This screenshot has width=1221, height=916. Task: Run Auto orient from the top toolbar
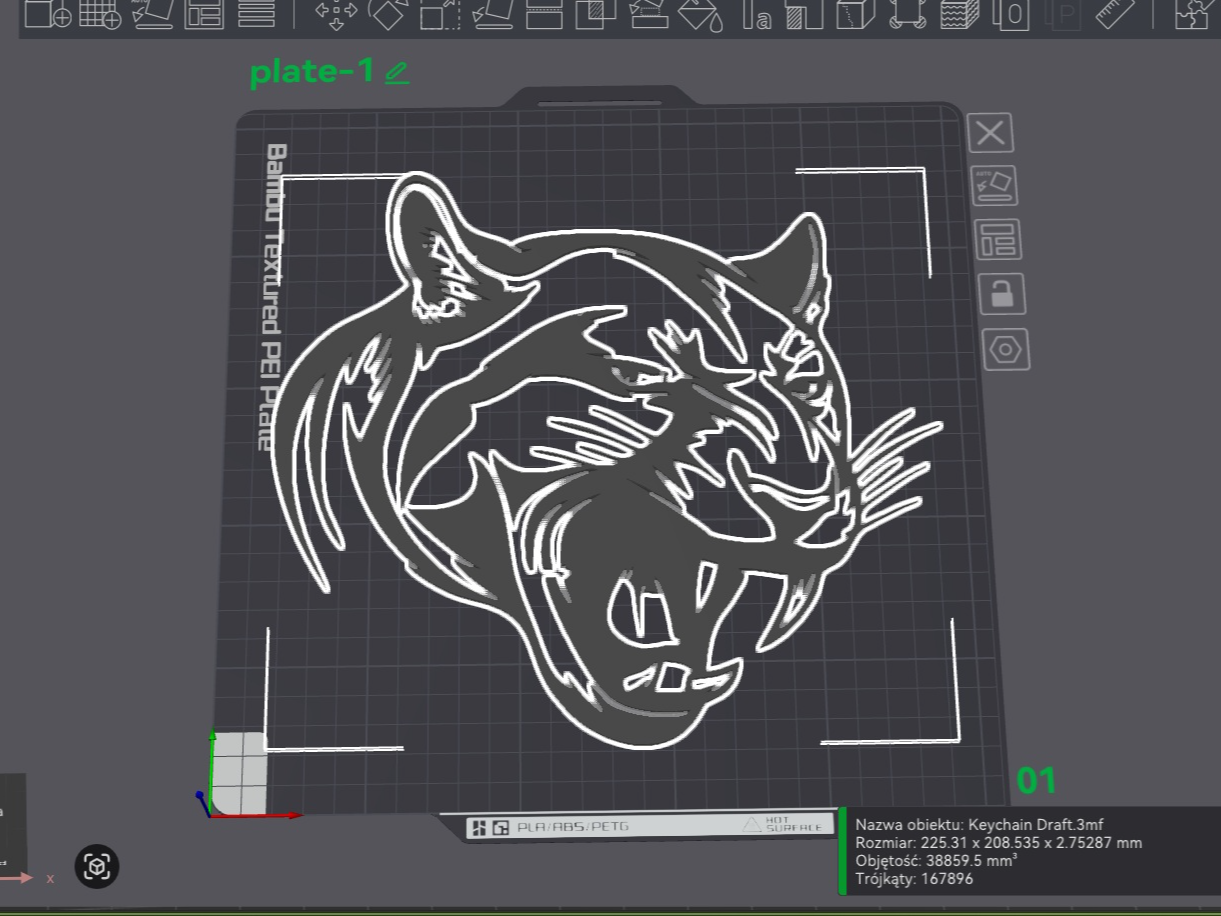[x=152, y=14]
